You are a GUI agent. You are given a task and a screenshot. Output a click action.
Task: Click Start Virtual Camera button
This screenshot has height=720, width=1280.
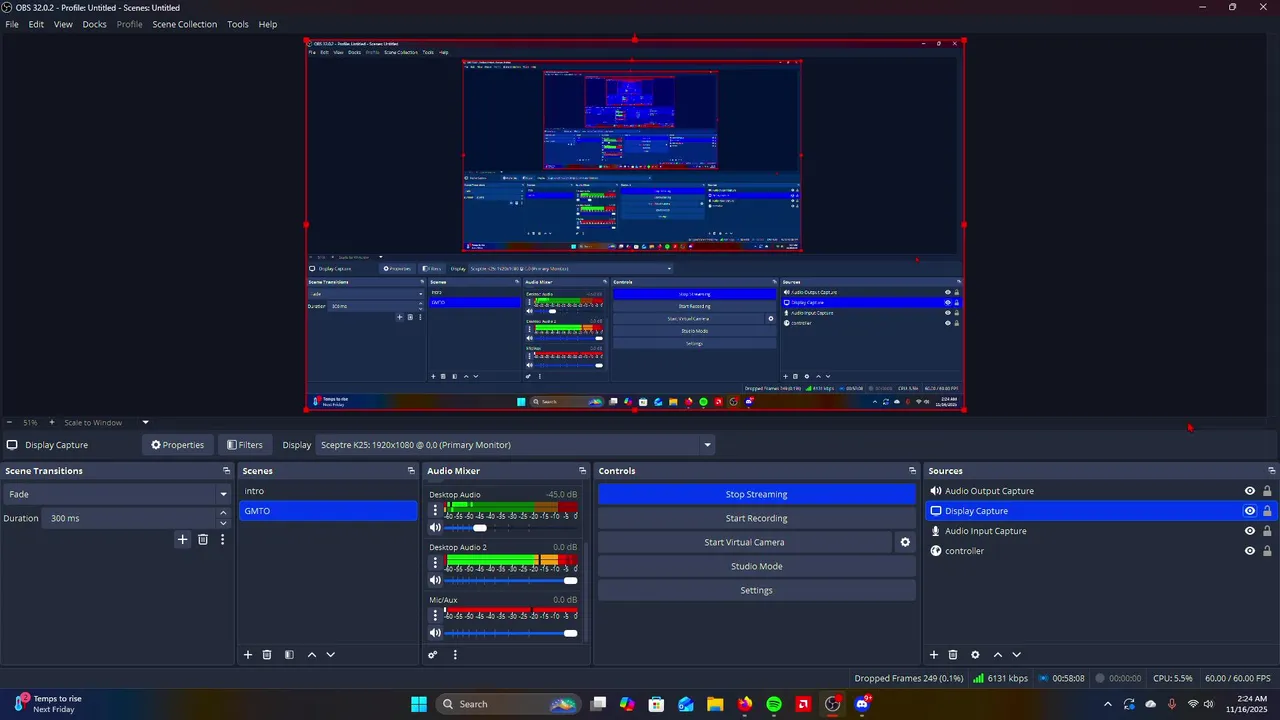(744, 542)
